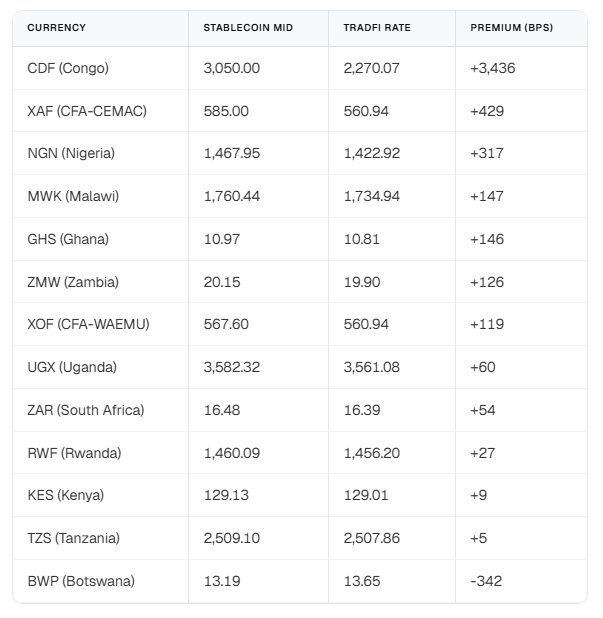Click the CURRENCY column header
This screenshot has width=603, height=618.
click(x=57, y=28)
